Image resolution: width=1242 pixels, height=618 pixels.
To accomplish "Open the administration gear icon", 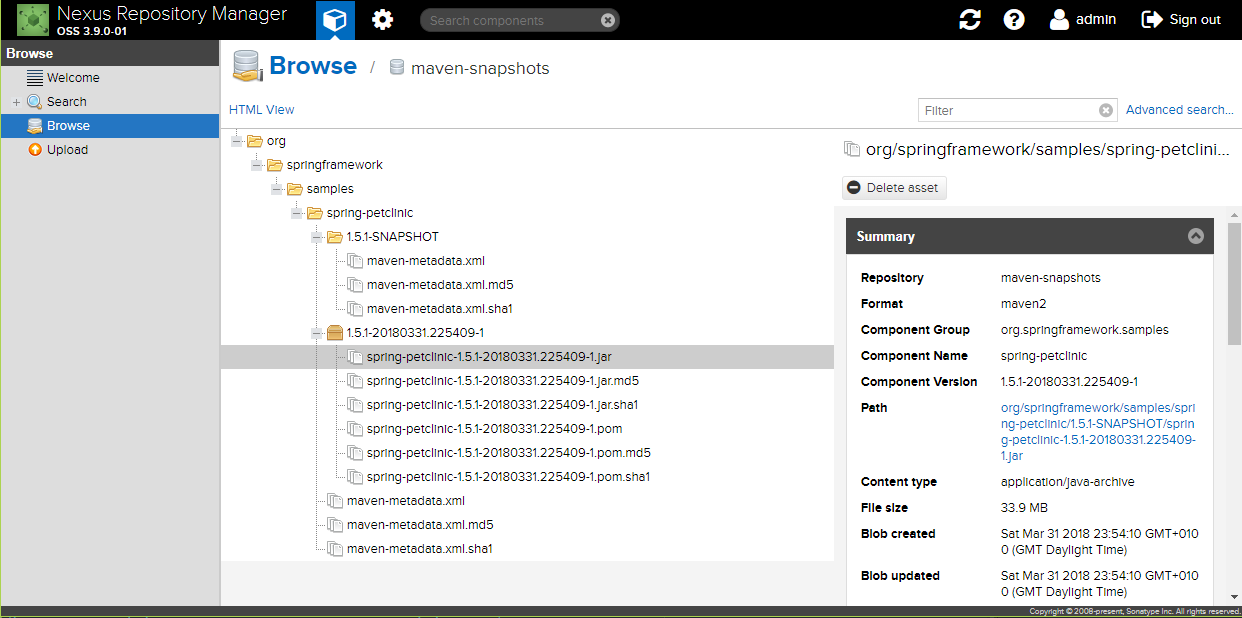I will click(x=382, y=20).
